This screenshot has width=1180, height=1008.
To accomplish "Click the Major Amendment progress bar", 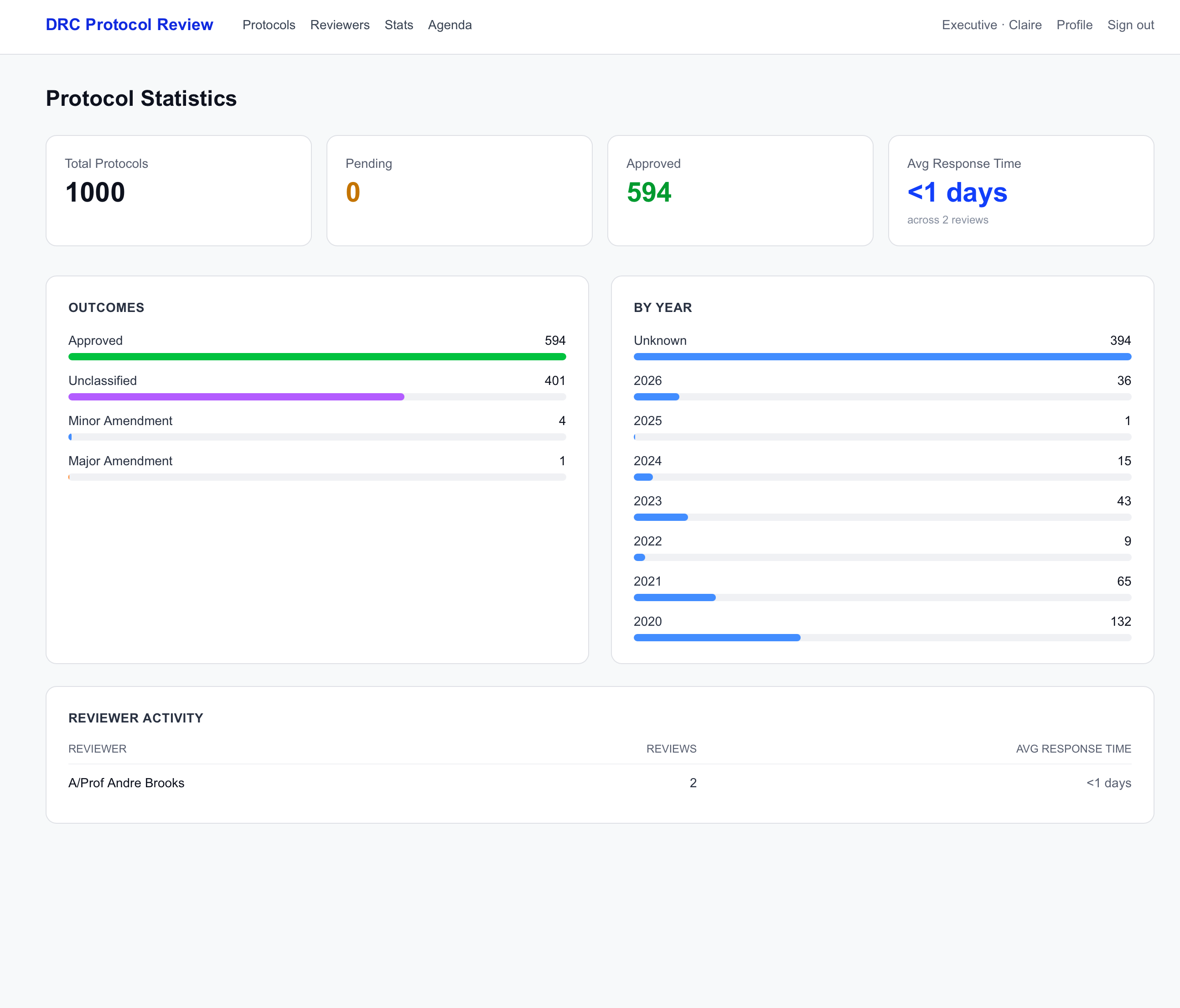I will [317, 477].
